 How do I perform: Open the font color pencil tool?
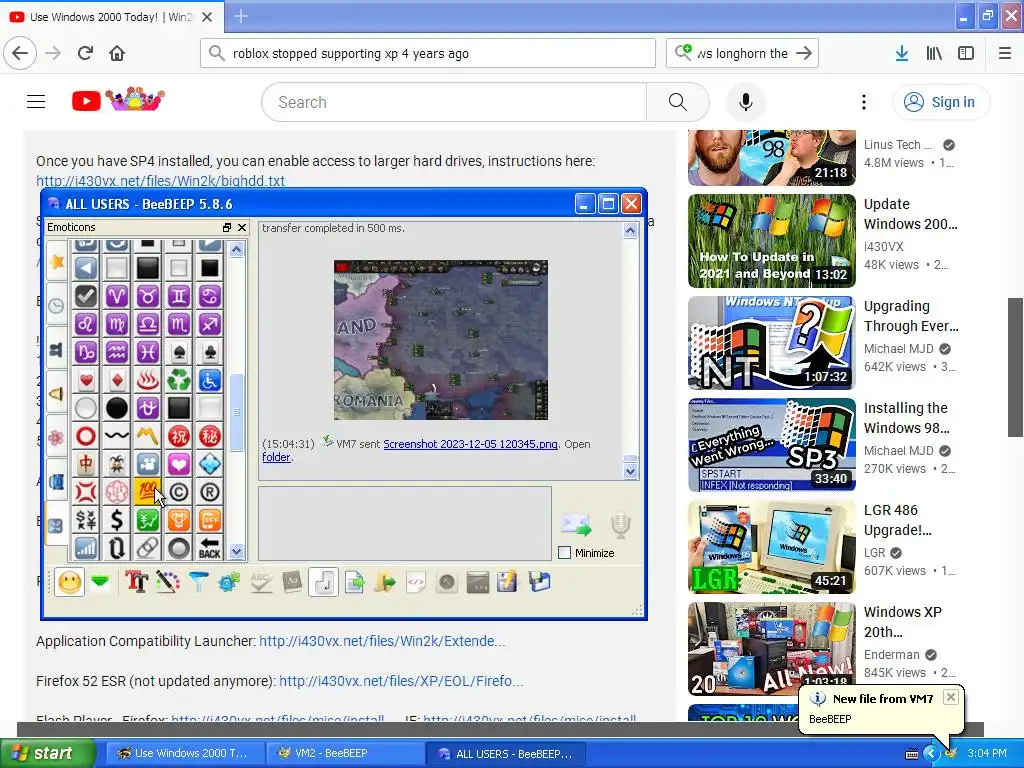click(x=167, y=581)
